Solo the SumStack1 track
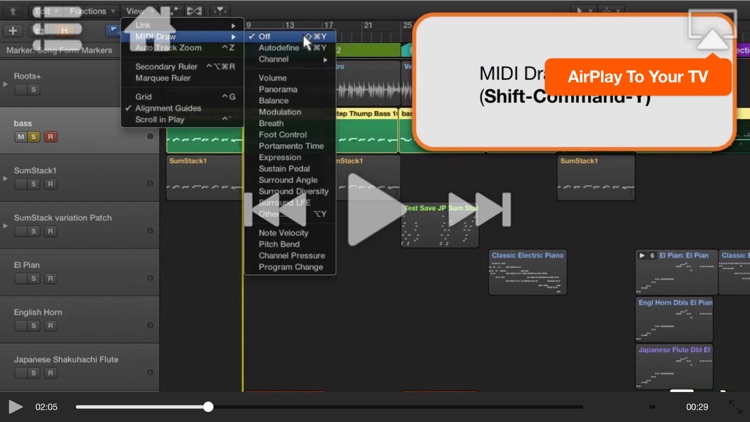 (33, 184)
